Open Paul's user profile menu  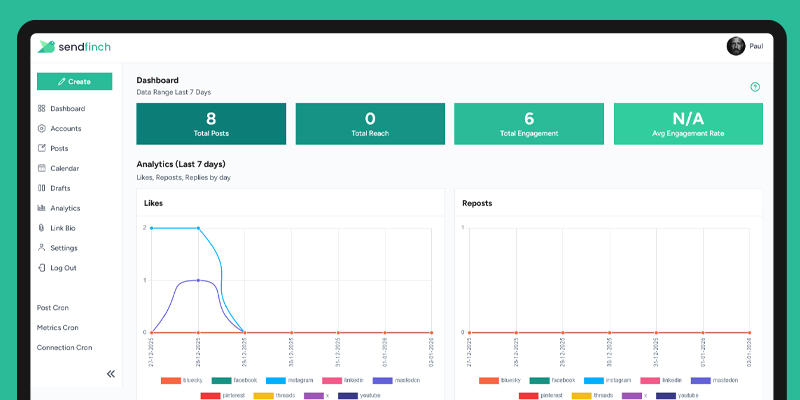click(x=736, y=46)
